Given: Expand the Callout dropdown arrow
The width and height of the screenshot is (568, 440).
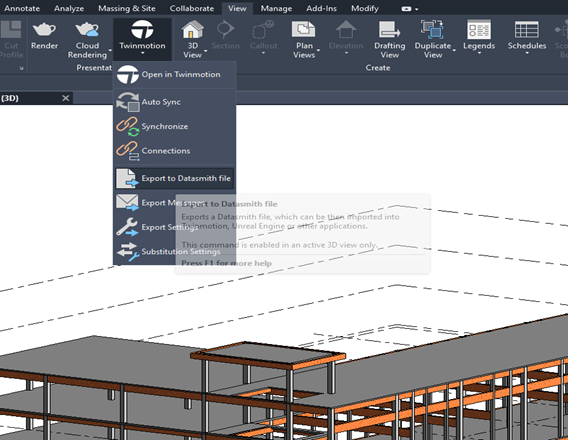Looking at the screenshot, I should pyautogui.click(x=263, y=54).
